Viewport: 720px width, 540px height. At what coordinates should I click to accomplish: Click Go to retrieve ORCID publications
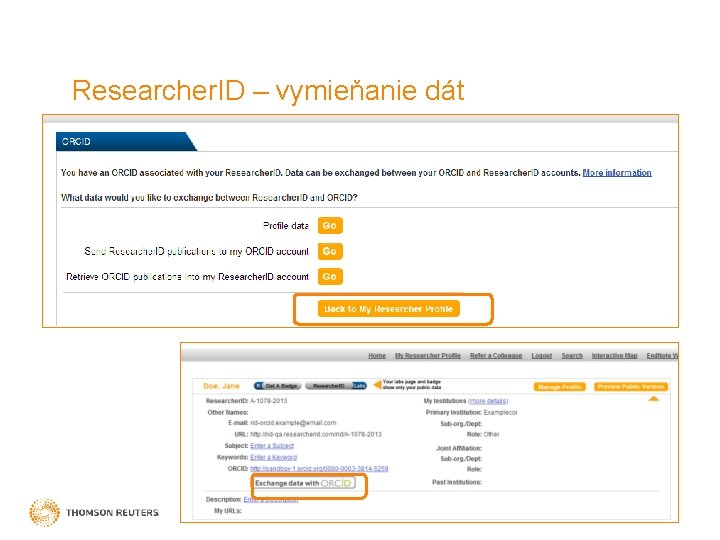[x=330, y=276]
